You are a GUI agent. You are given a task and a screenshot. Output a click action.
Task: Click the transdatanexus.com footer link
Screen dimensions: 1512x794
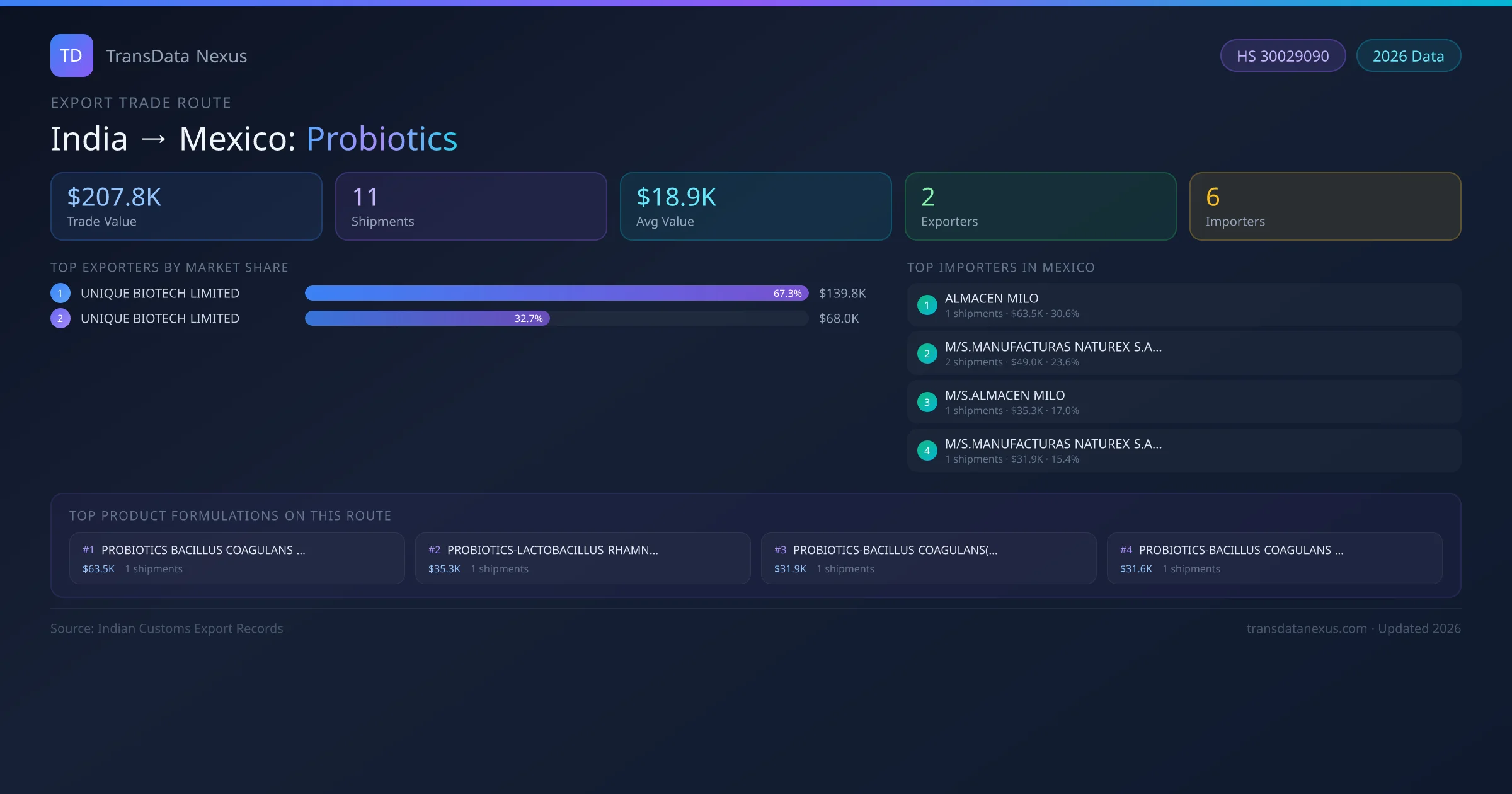pos(1307,628)
